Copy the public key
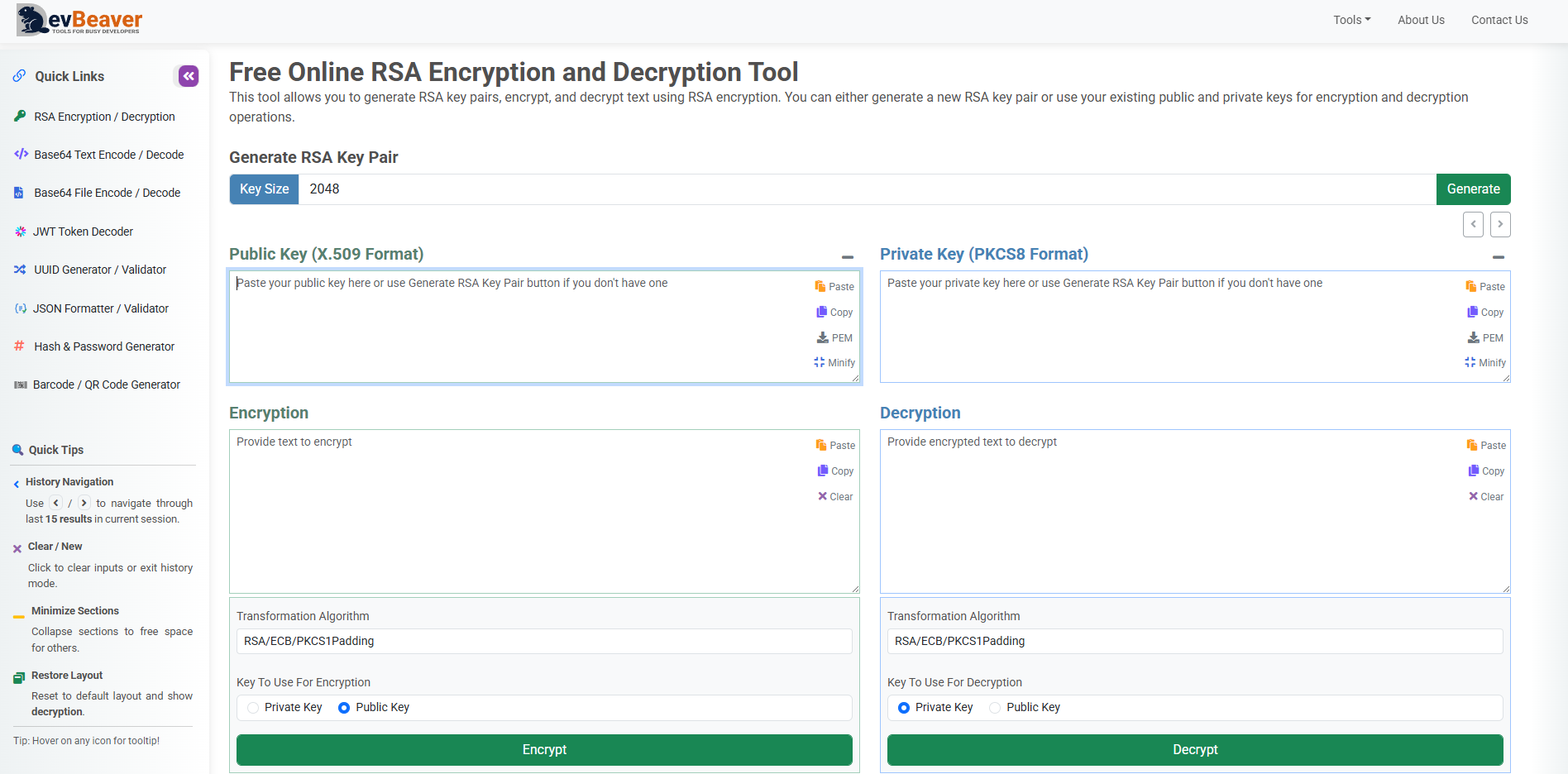Screen dimensions: 1568x774 [834, 312]
